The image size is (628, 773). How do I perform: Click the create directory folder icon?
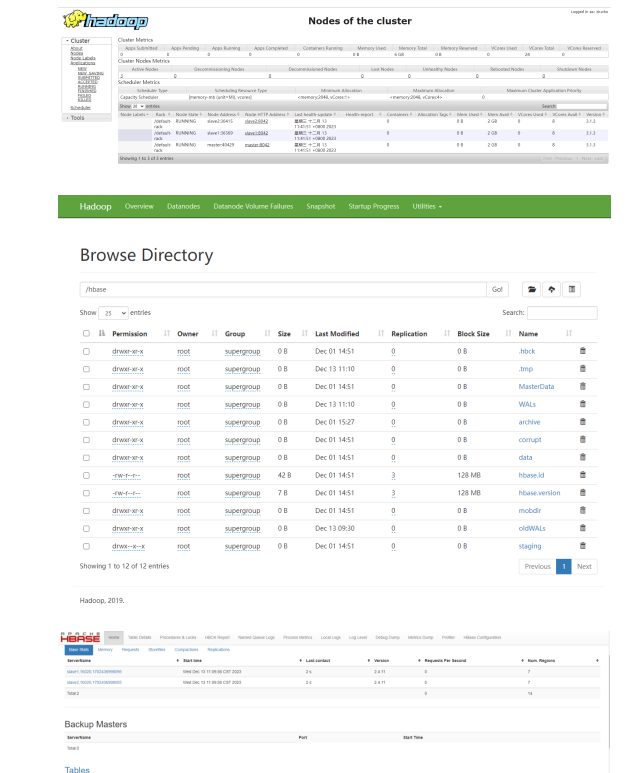[531, 289]
